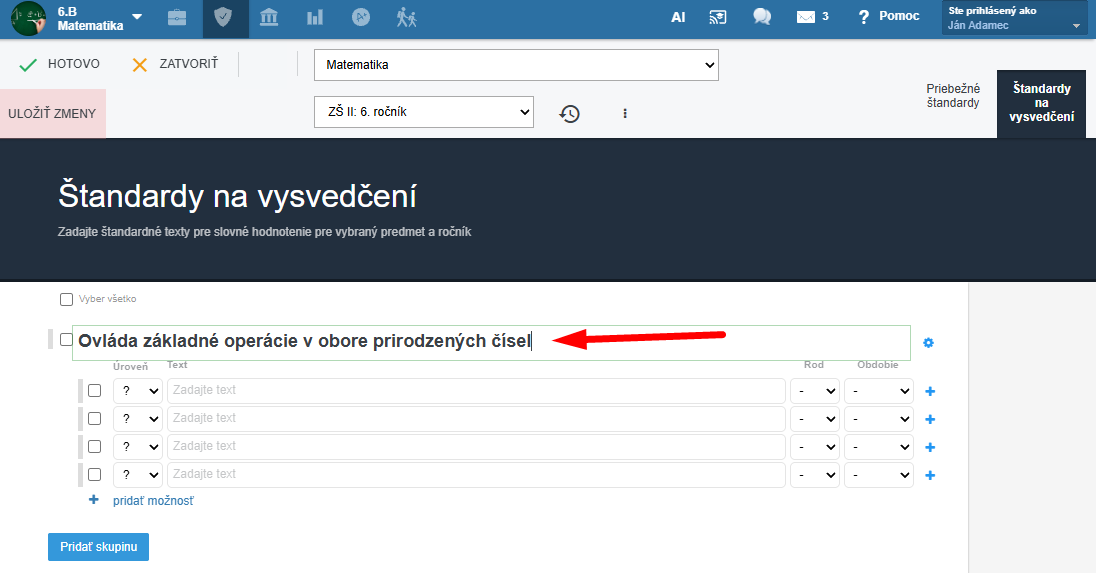The width and height of the screenshot is (1096, 573).
Task: Open the gear settings for the group
Action: pos(928,342)
